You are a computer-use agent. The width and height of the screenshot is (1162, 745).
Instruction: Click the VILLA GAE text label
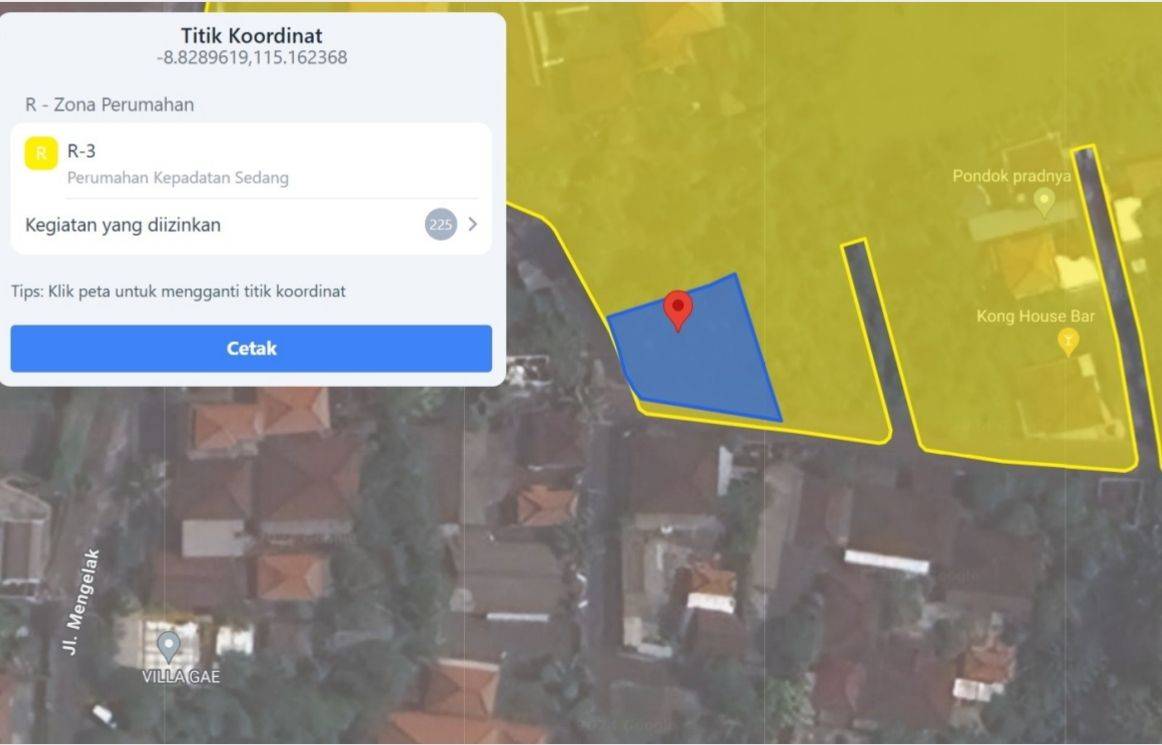pyautogui.click(x=181, y=676)
